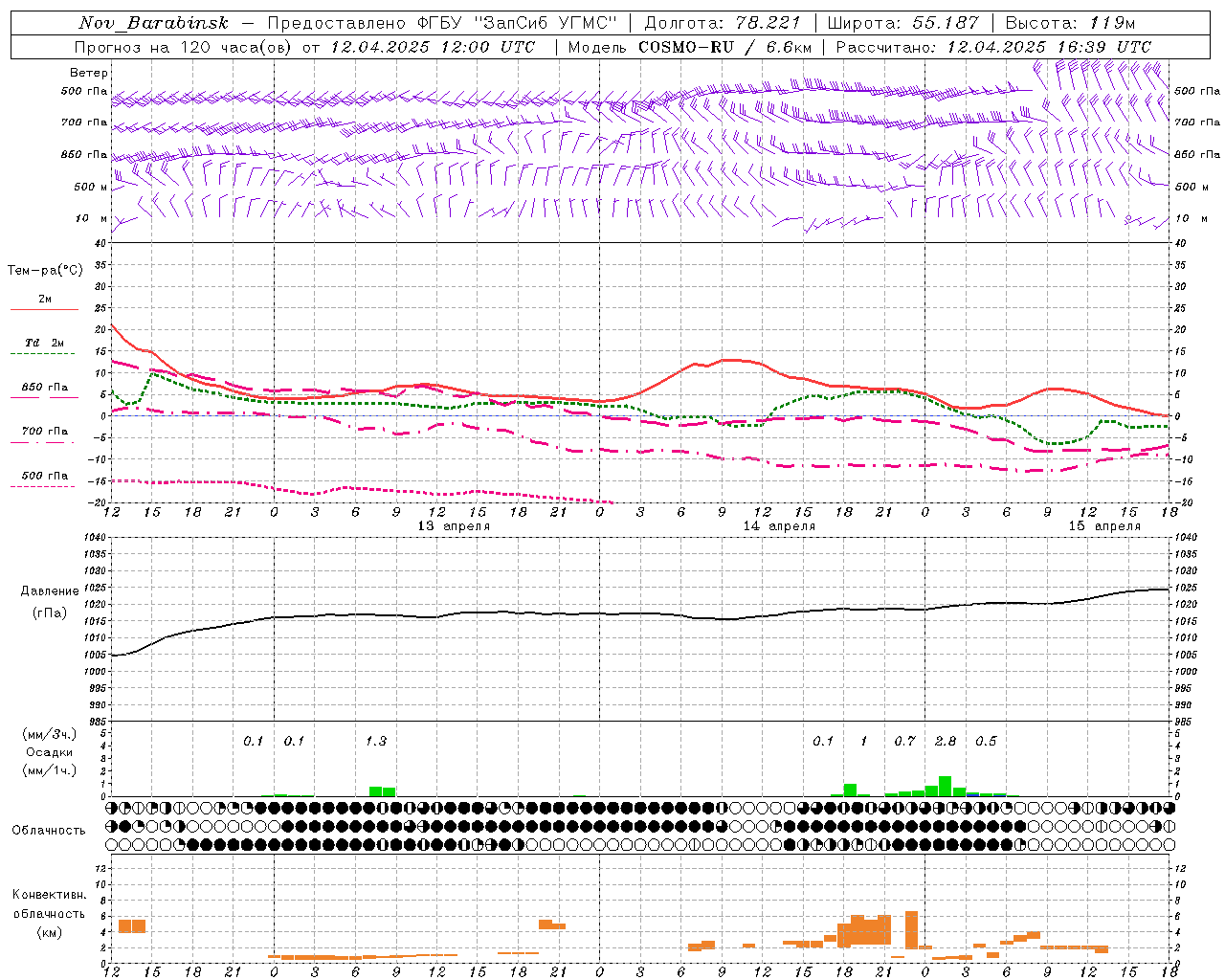Image resolution: width=1225 pixels, height=980 pixels.
Task: Select the 500 м wind level label on left
Action: tap(91, 187)
